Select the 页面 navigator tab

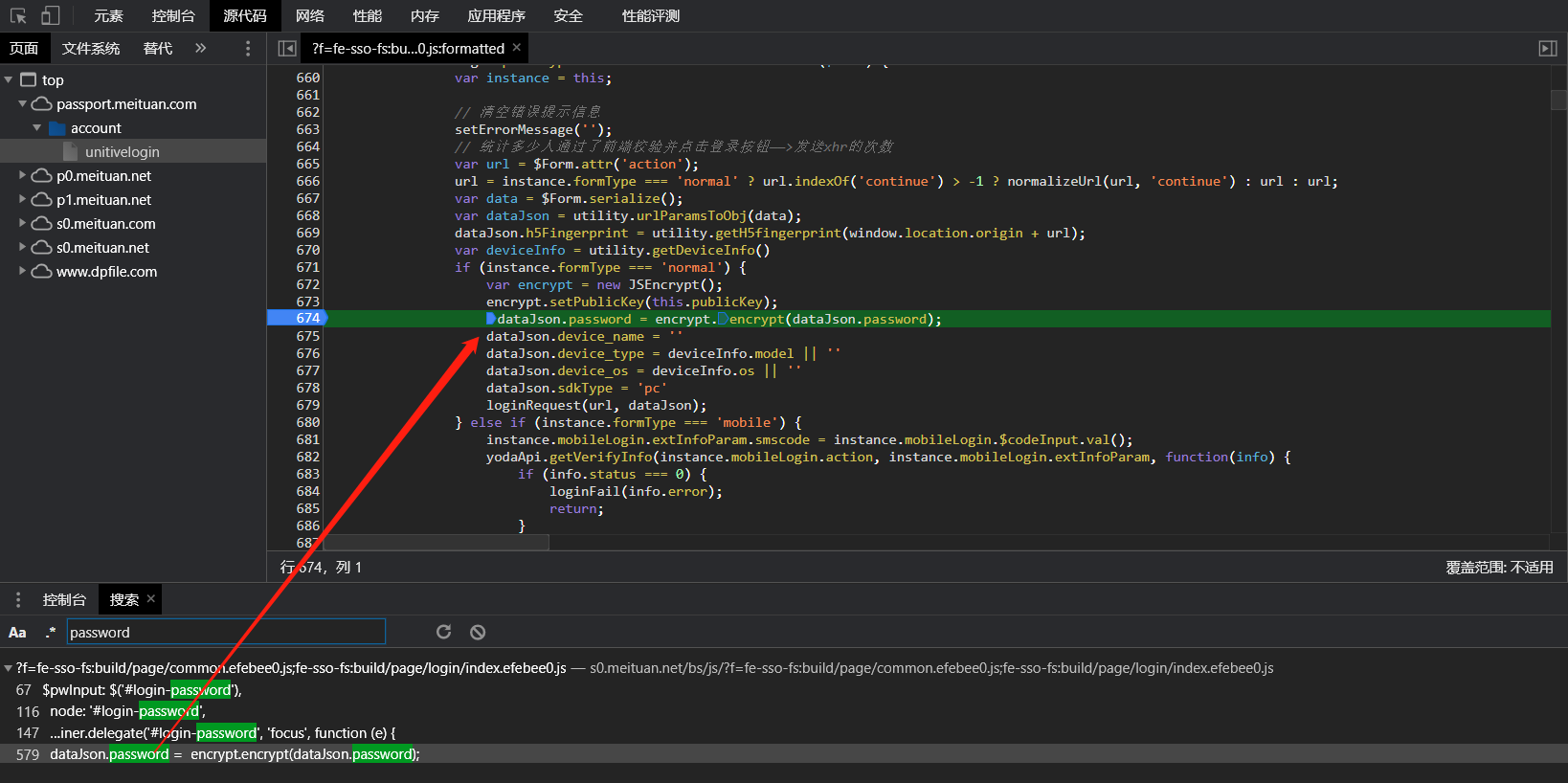(x=24, y=48)
